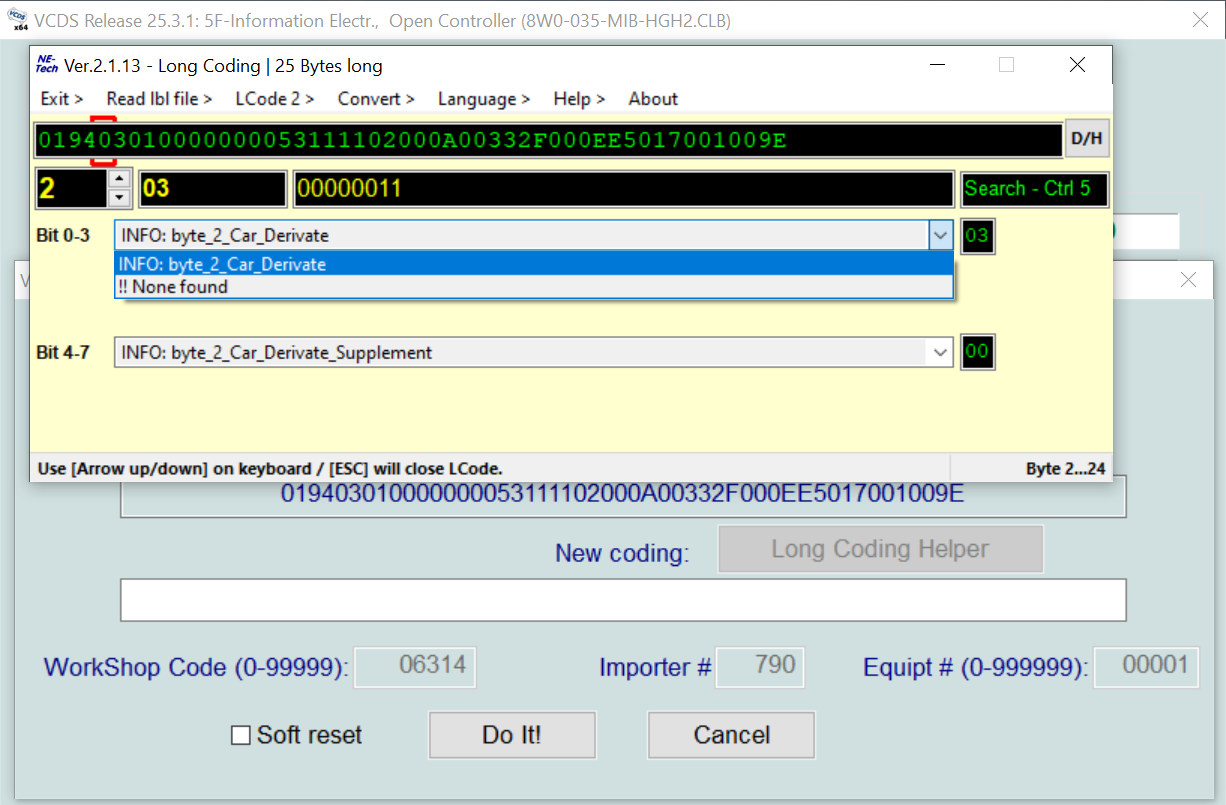The width and height of the screenshot is (1226, 805).
Task: Open the Language menu
Action: (484, 99)
